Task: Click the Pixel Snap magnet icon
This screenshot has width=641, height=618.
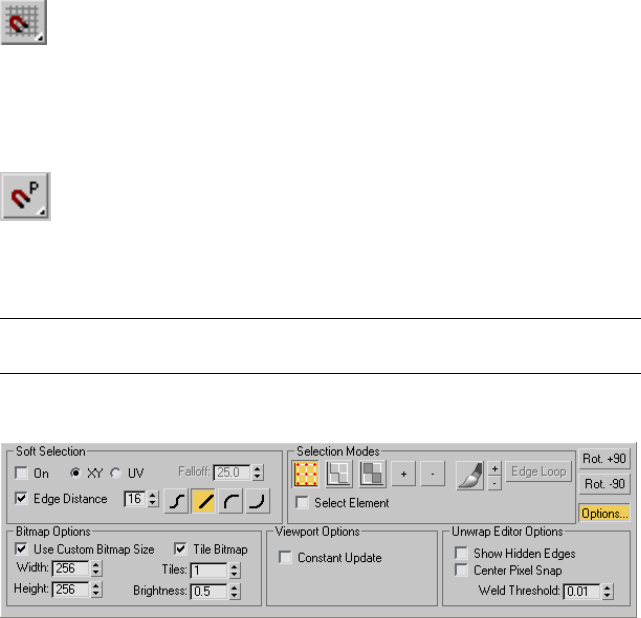Action: [25, 197]
